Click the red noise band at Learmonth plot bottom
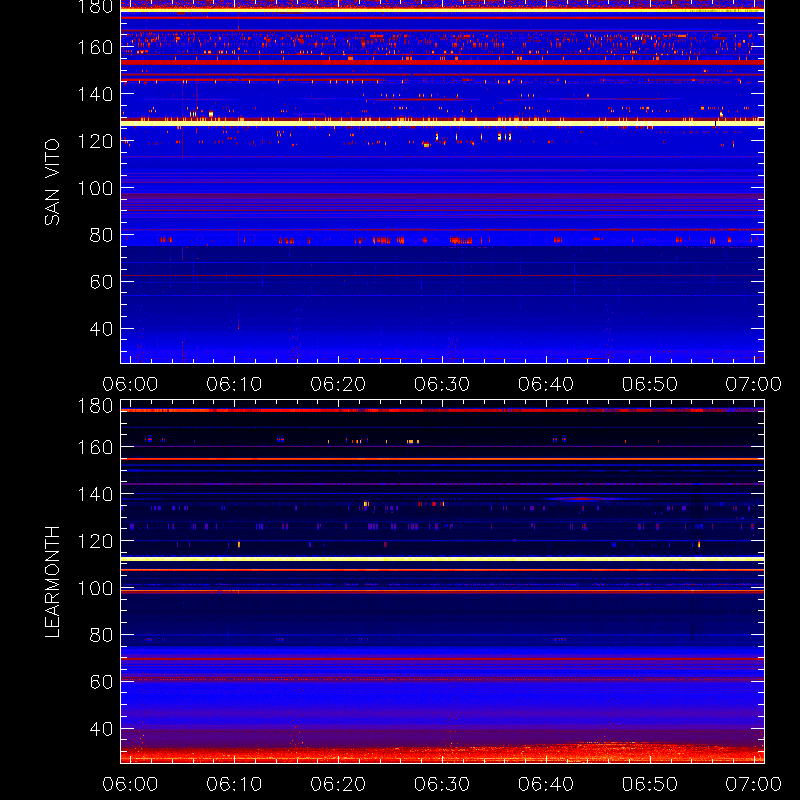Viewport: 800px width, 800px height. (x=442, y=754)
